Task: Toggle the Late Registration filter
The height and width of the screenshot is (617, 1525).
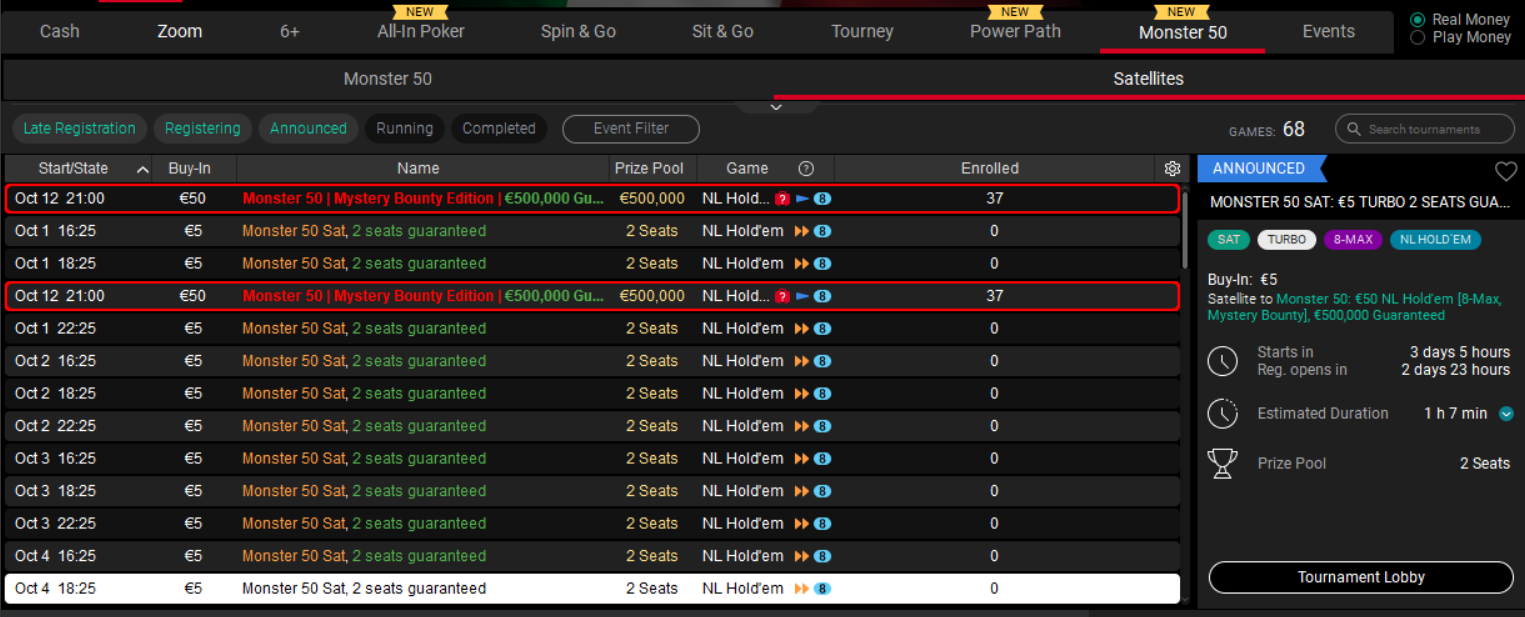Action: tap(79, 129)
